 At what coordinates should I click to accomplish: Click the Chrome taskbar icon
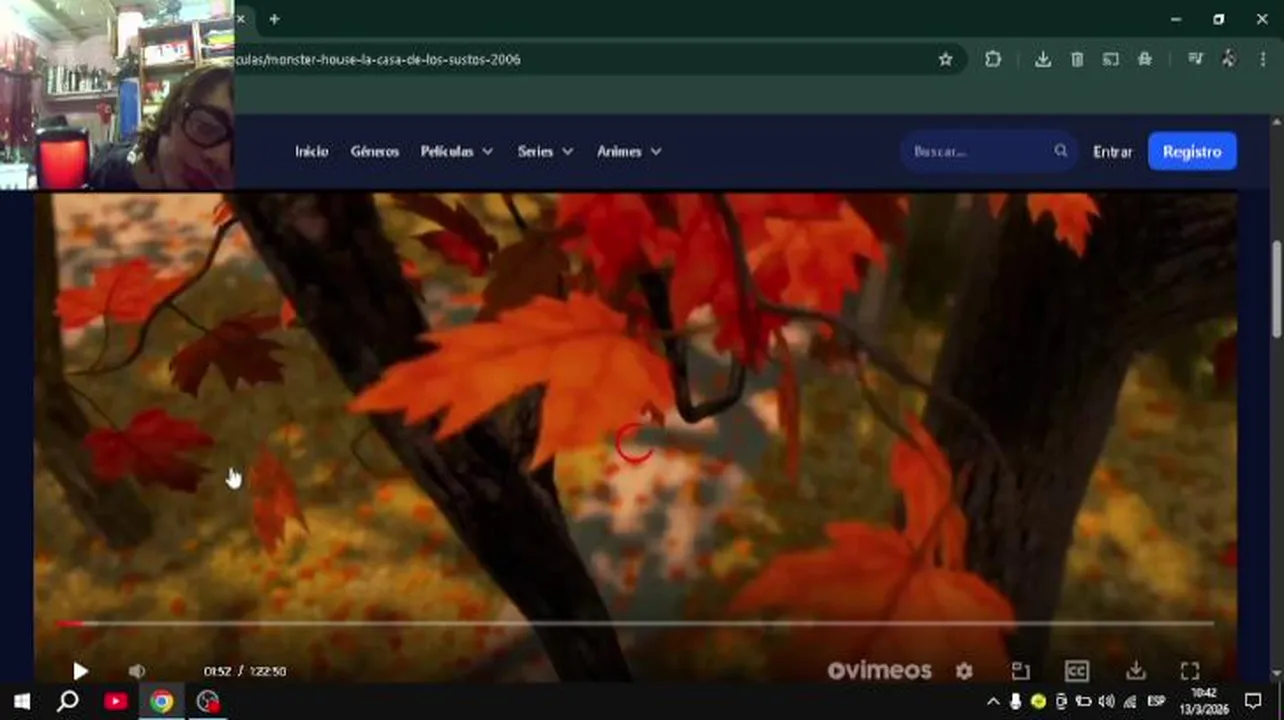point(161,701)
